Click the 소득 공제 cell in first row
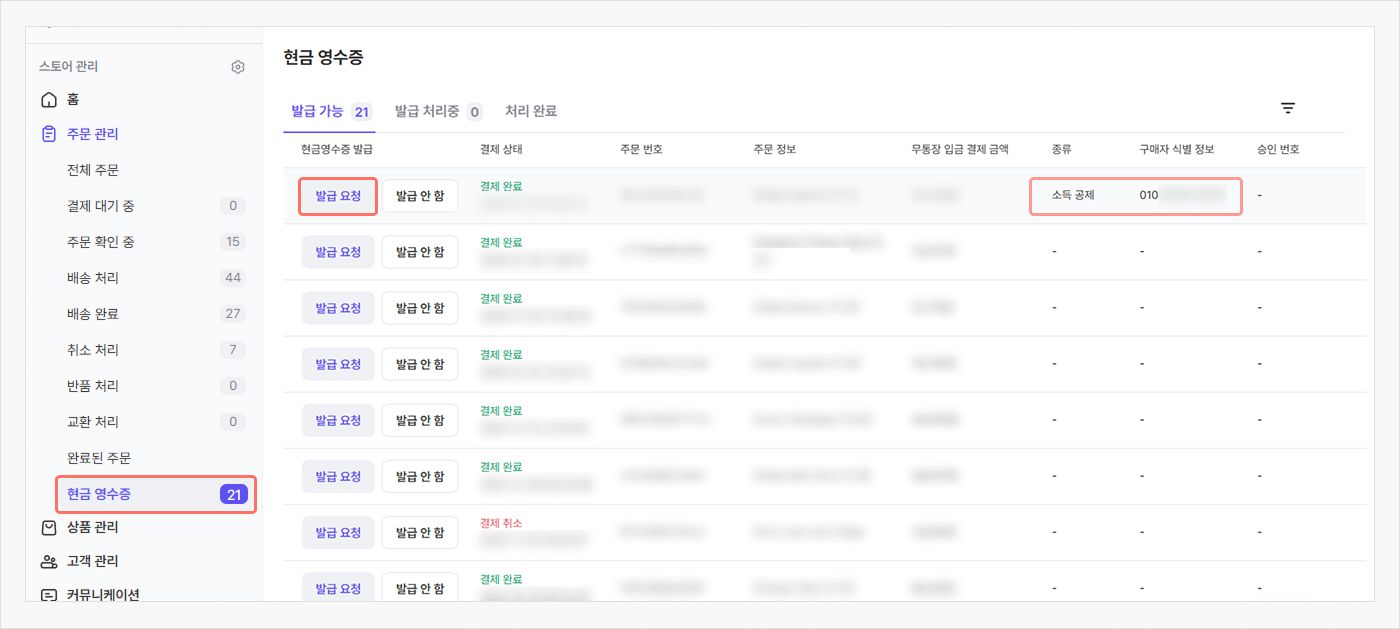This screenshot has width=1400, height=629. click(x=1073, y=196)
